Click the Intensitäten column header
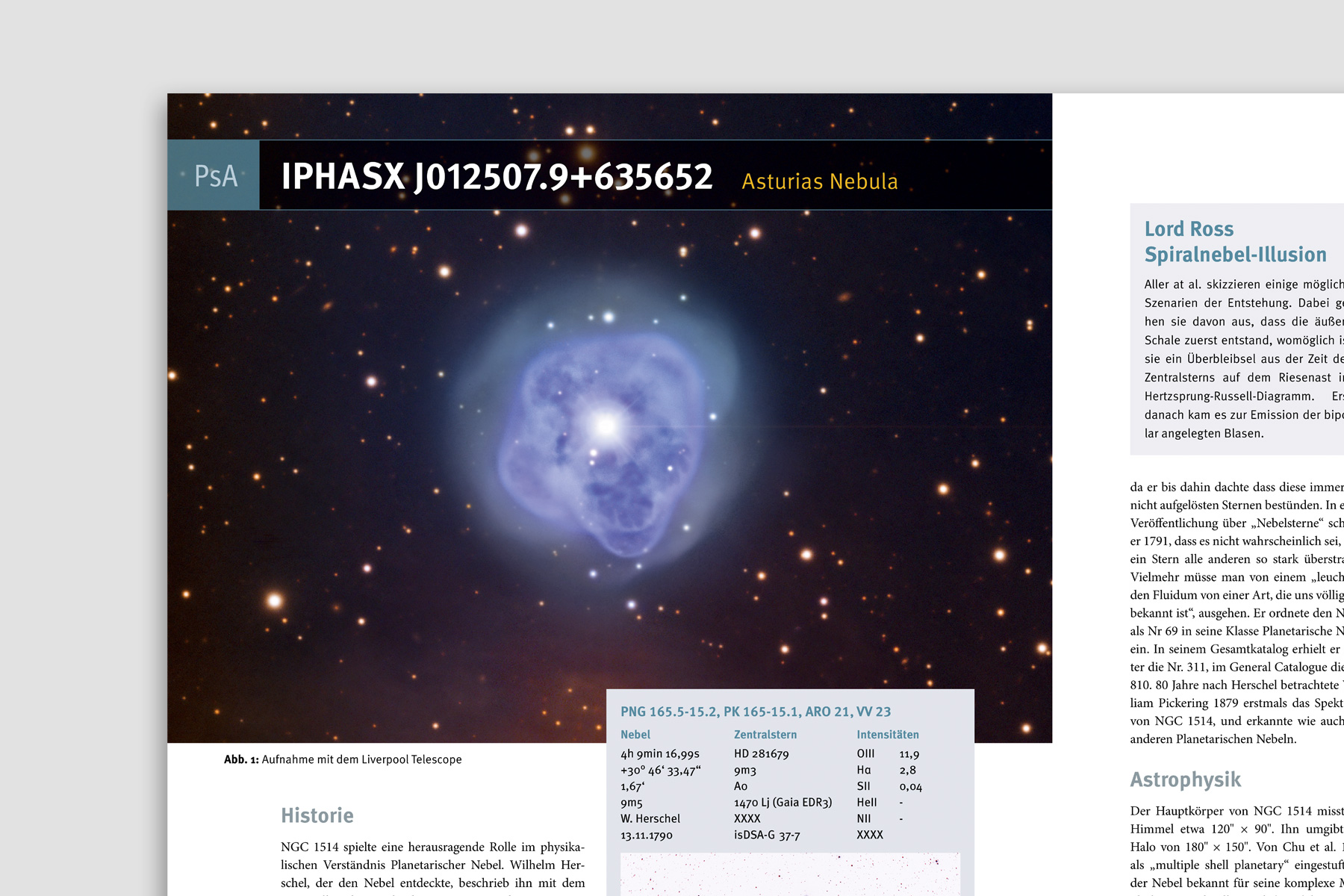The image size is (1344, 896). click(888, 735)
